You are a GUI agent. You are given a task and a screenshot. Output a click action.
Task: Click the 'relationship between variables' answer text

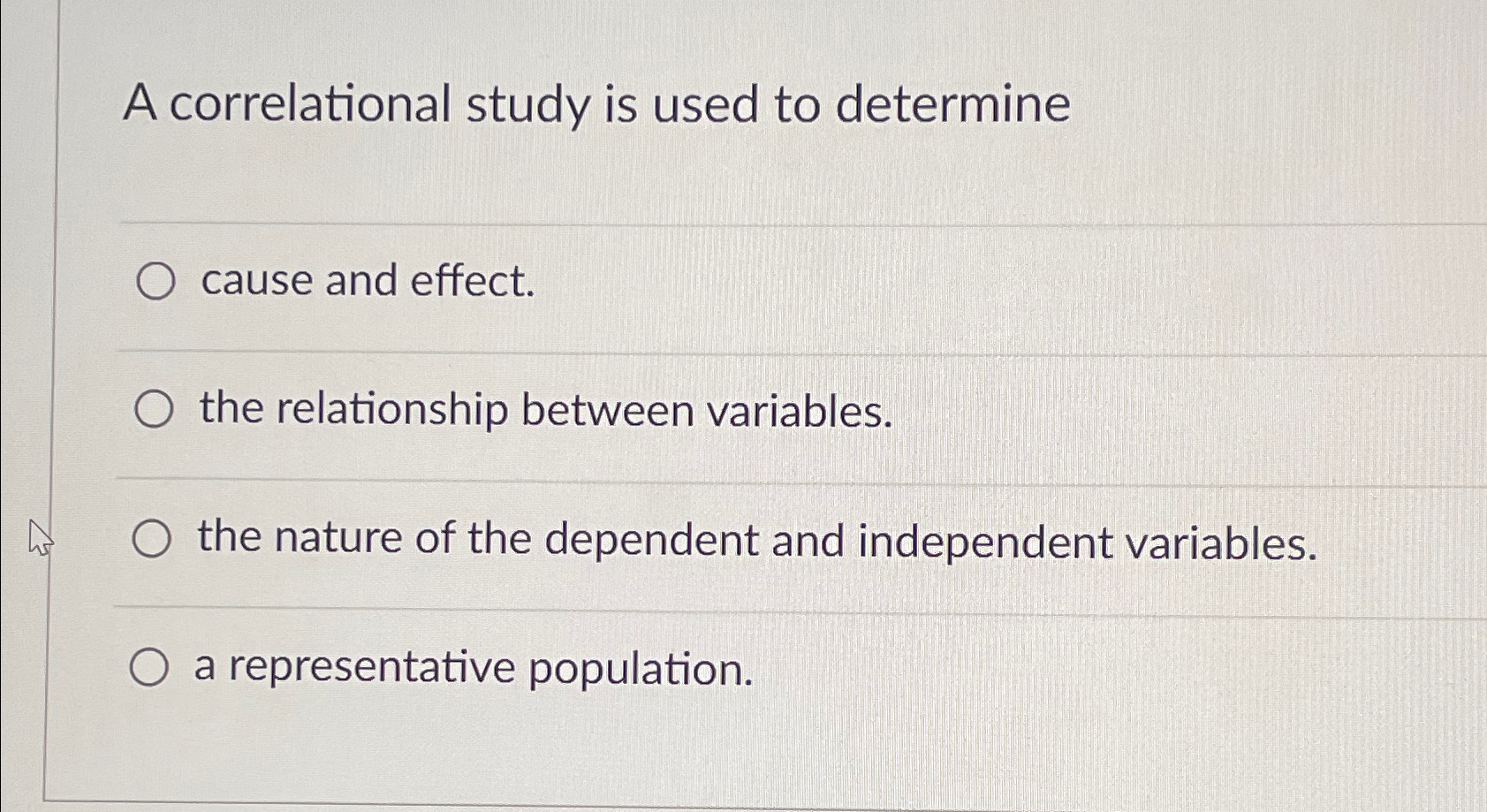tap(542, 410)
